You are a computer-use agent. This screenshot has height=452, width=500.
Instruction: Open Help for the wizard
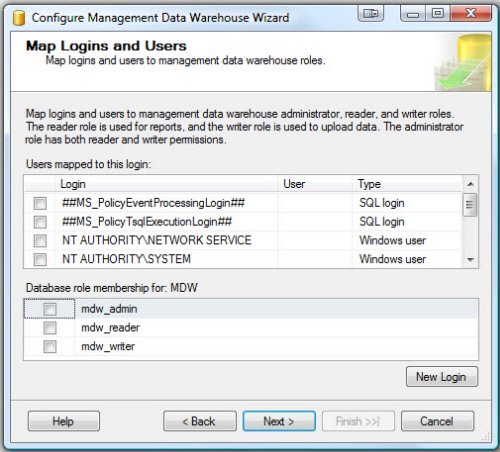click(64, 421)
